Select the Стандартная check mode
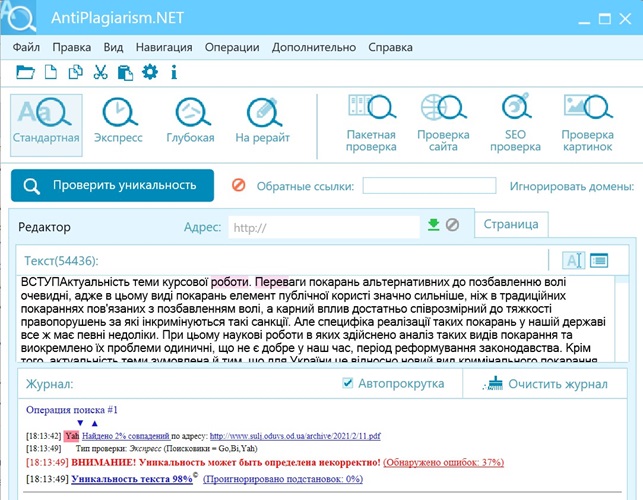 46,125
